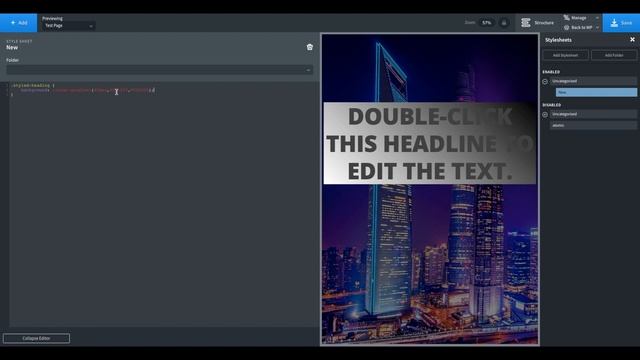Viewport: 640px width, 360px height.
Task: Click the Add Stylesheet button
Action: [x=565, y=55]
